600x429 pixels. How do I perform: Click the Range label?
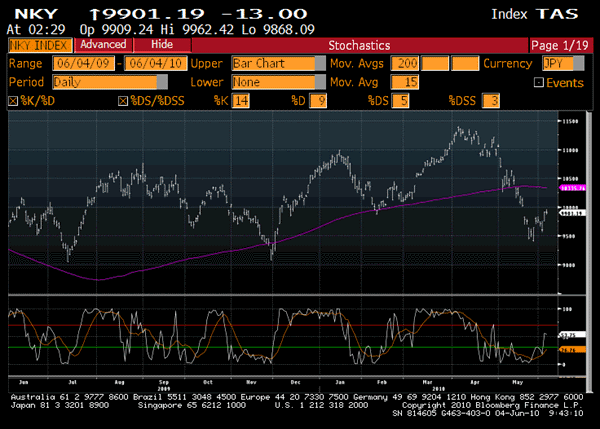click(x=25, y=64)
